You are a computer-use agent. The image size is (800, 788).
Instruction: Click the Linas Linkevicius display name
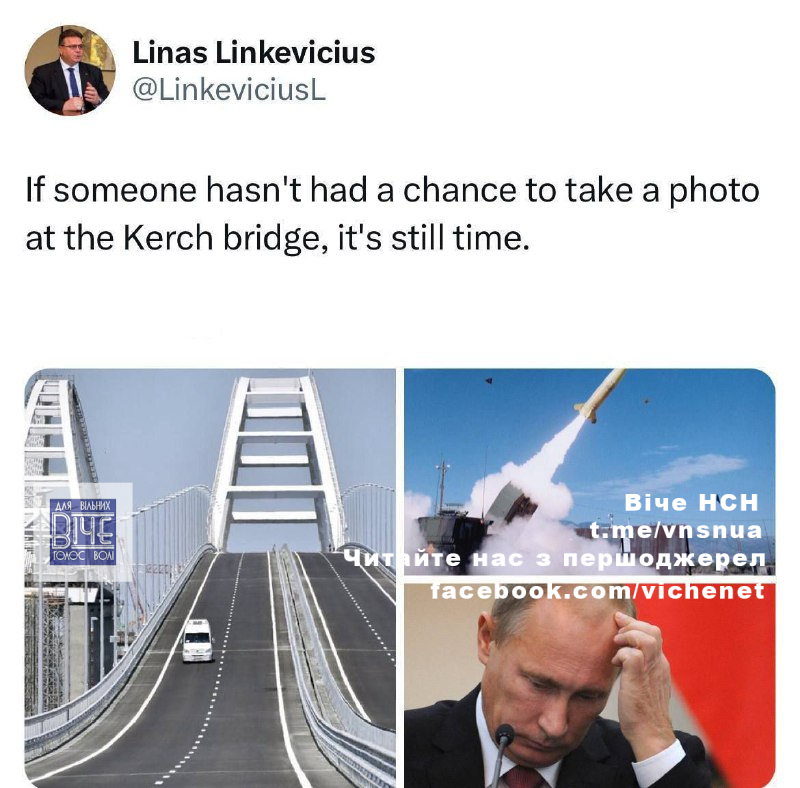tap(254, 53)
